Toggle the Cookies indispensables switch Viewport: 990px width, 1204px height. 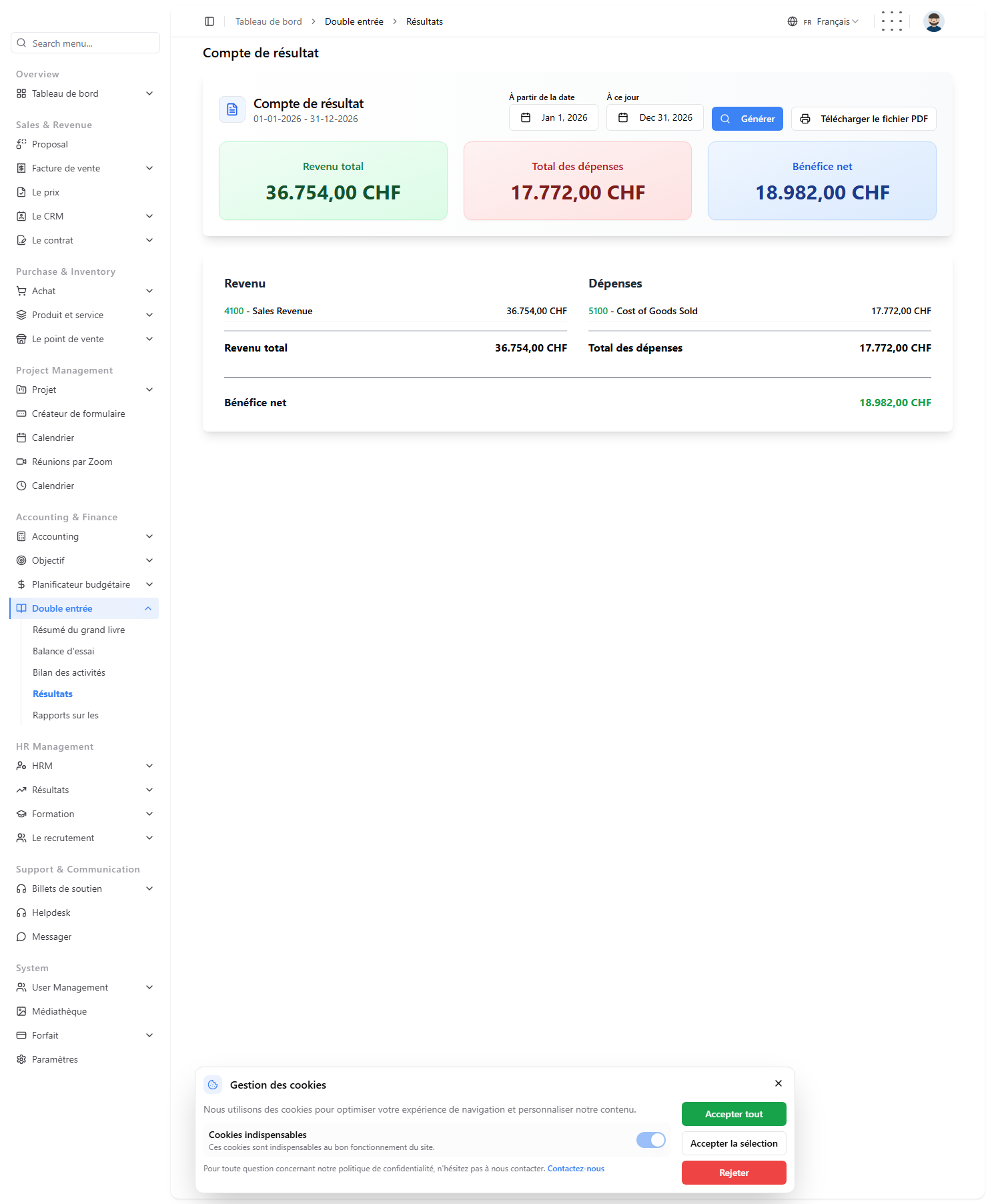pyautogui.click(x=651, y=1140)
